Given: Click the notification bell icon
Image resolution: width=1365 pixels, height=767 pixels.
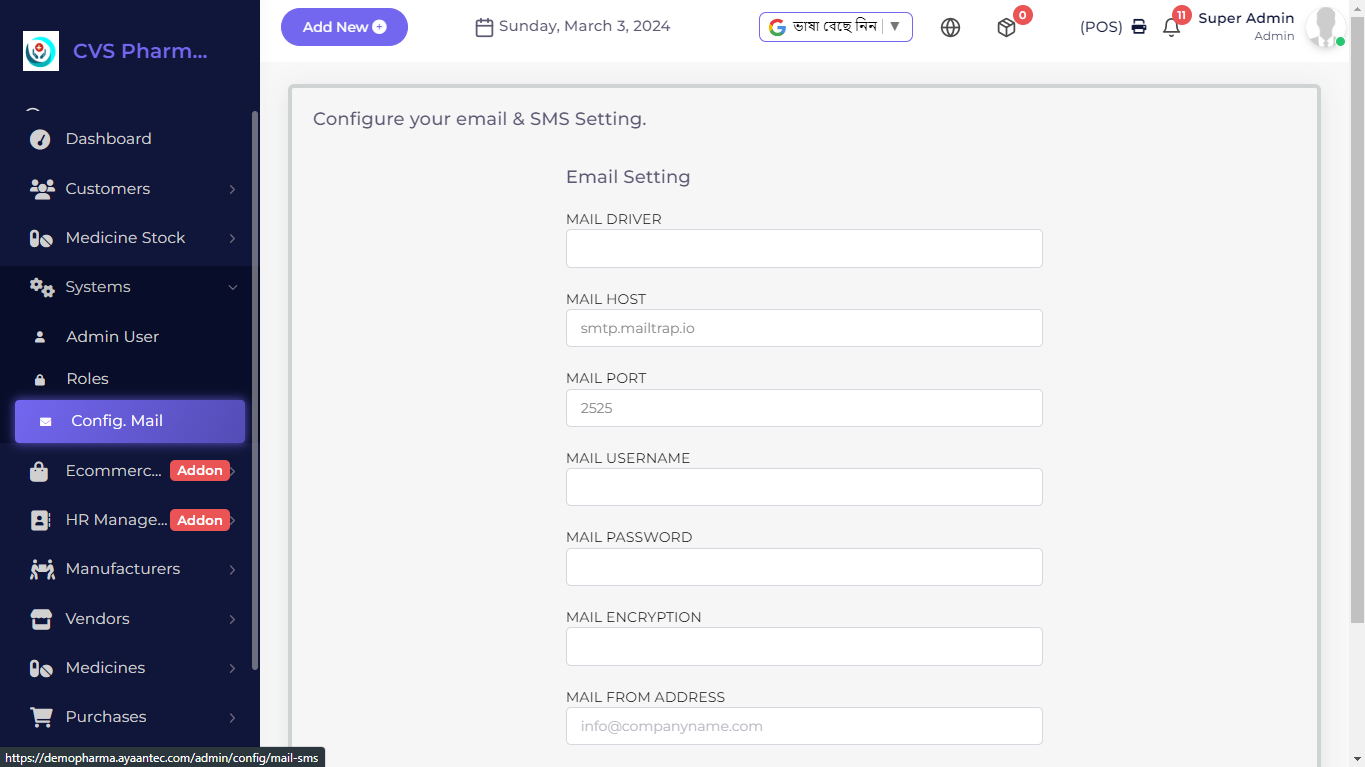Looking at the screenshot, I should (1171, 28).
